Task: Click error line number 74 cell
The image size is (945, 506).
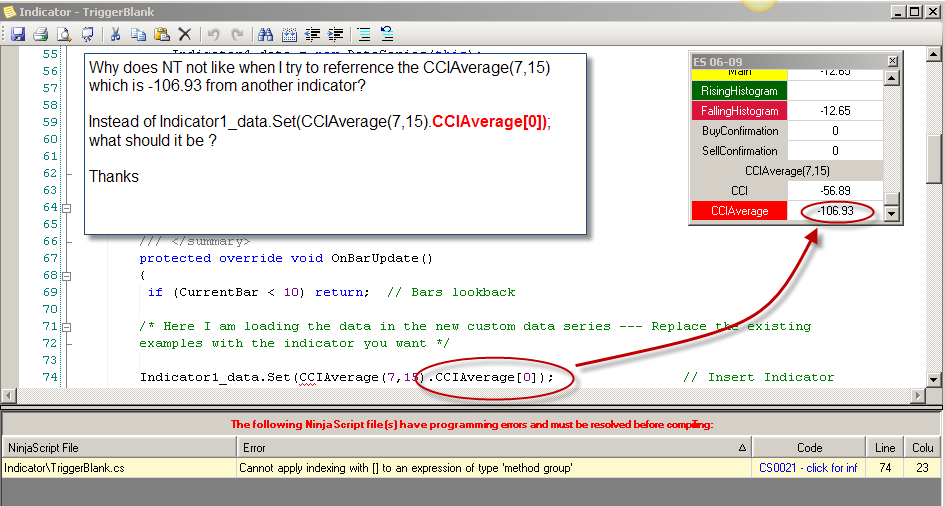Action: tap(885, 467)
